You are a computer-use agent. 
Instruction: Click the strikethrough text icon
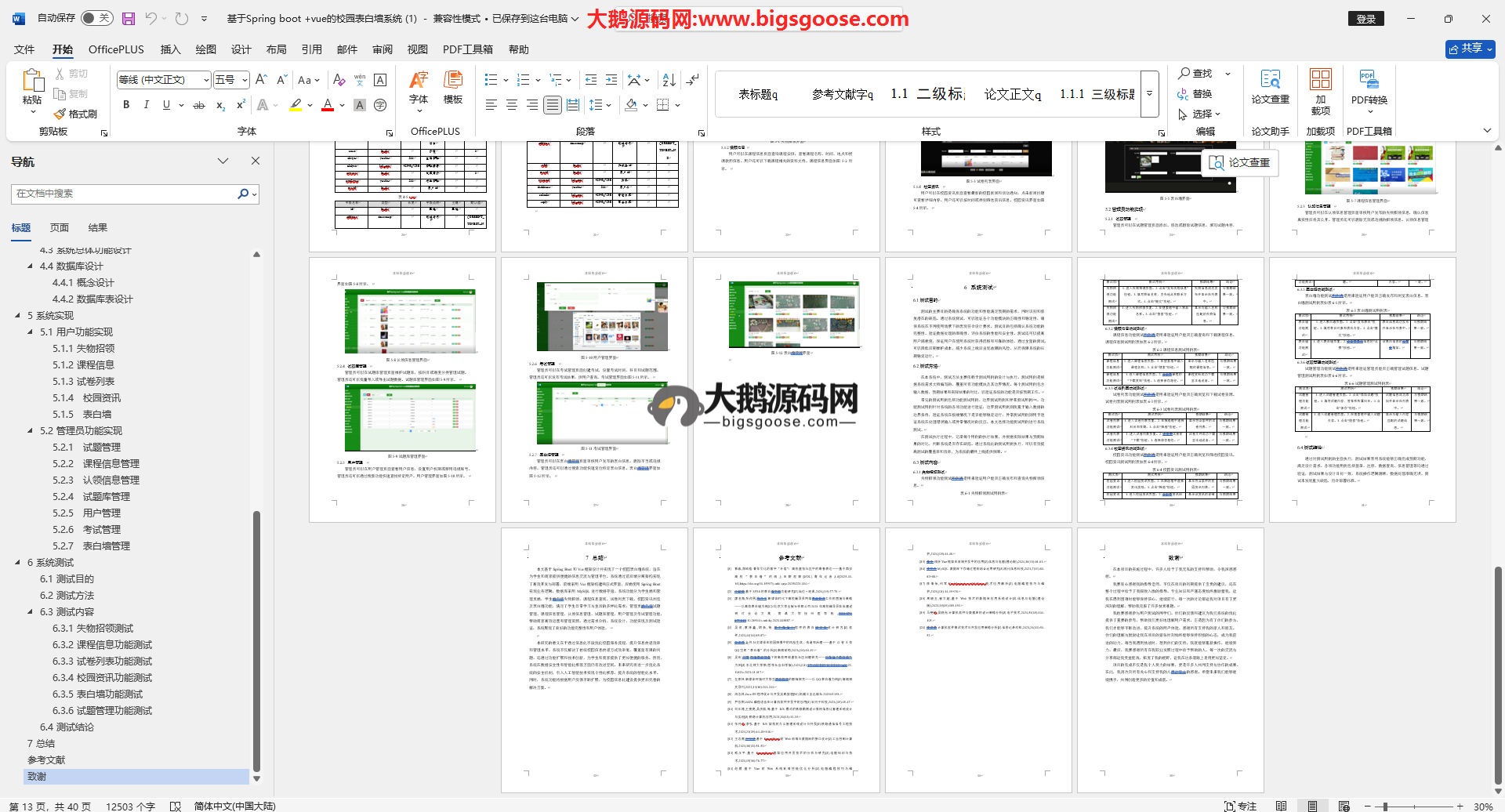(199, 105)
